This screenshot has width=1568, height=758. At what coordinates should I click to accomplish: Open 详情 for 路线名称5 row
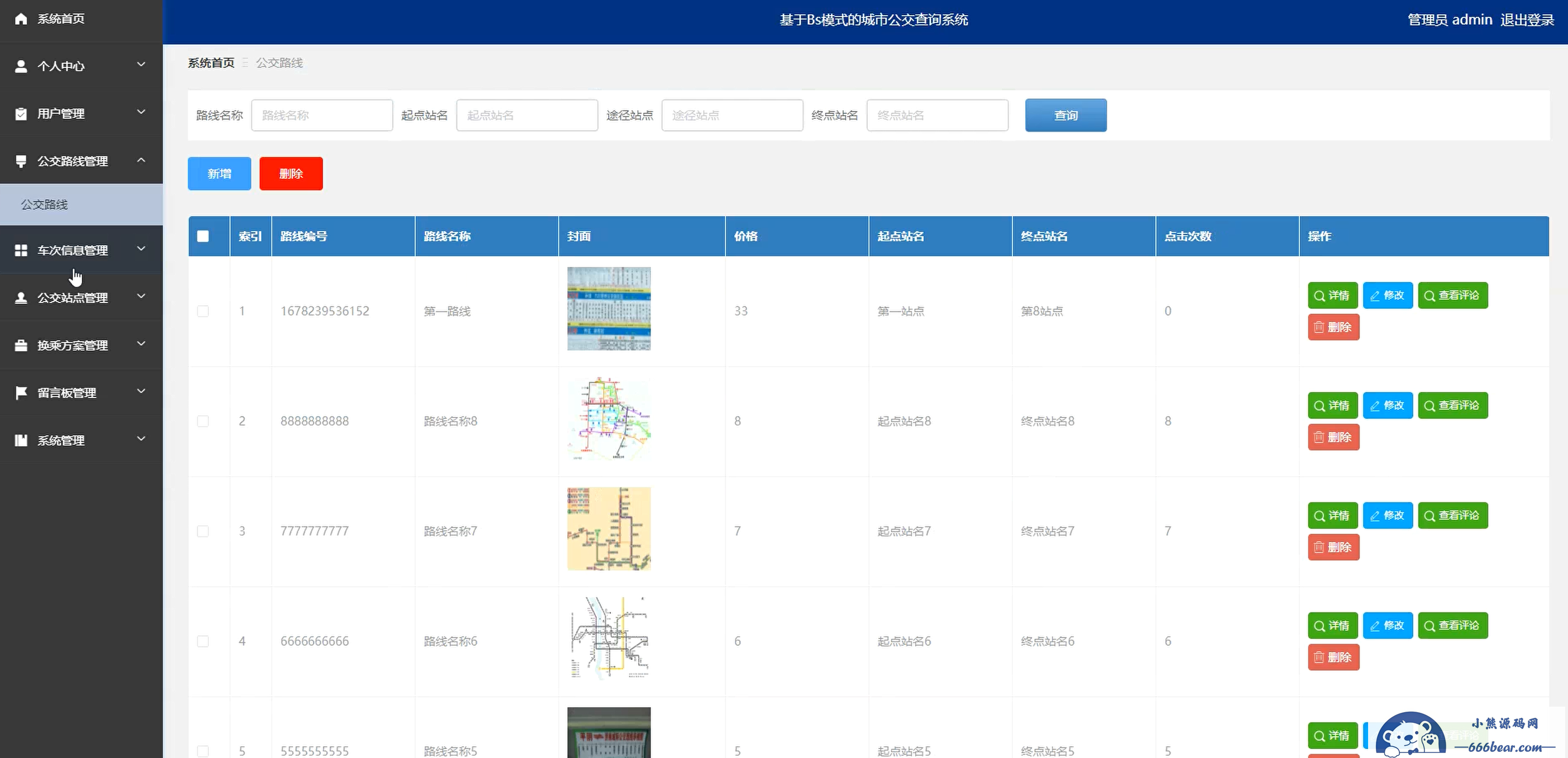coord(1332,736)
